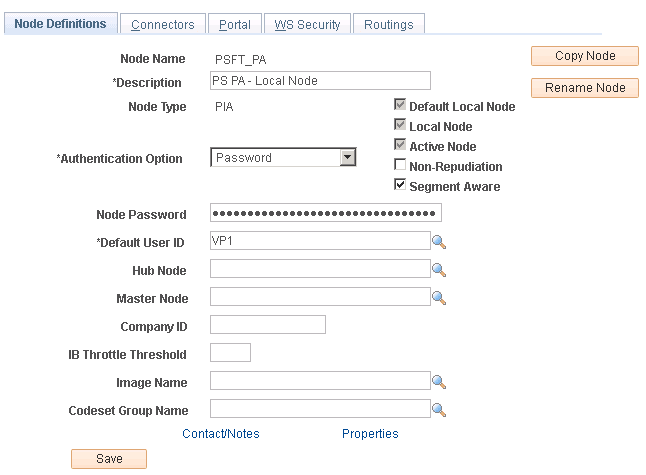Toggle the Local Node checkbox
The image size is (646, 475).
click(x=400, y=124)
